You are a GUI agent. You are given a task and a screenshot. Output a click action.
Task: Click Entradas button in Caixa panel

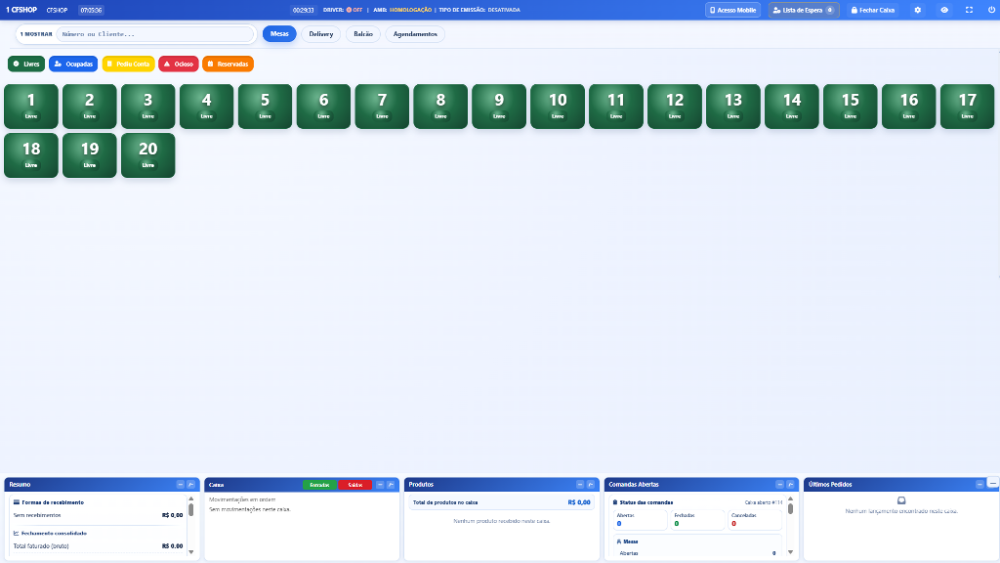tap(319, 485)
